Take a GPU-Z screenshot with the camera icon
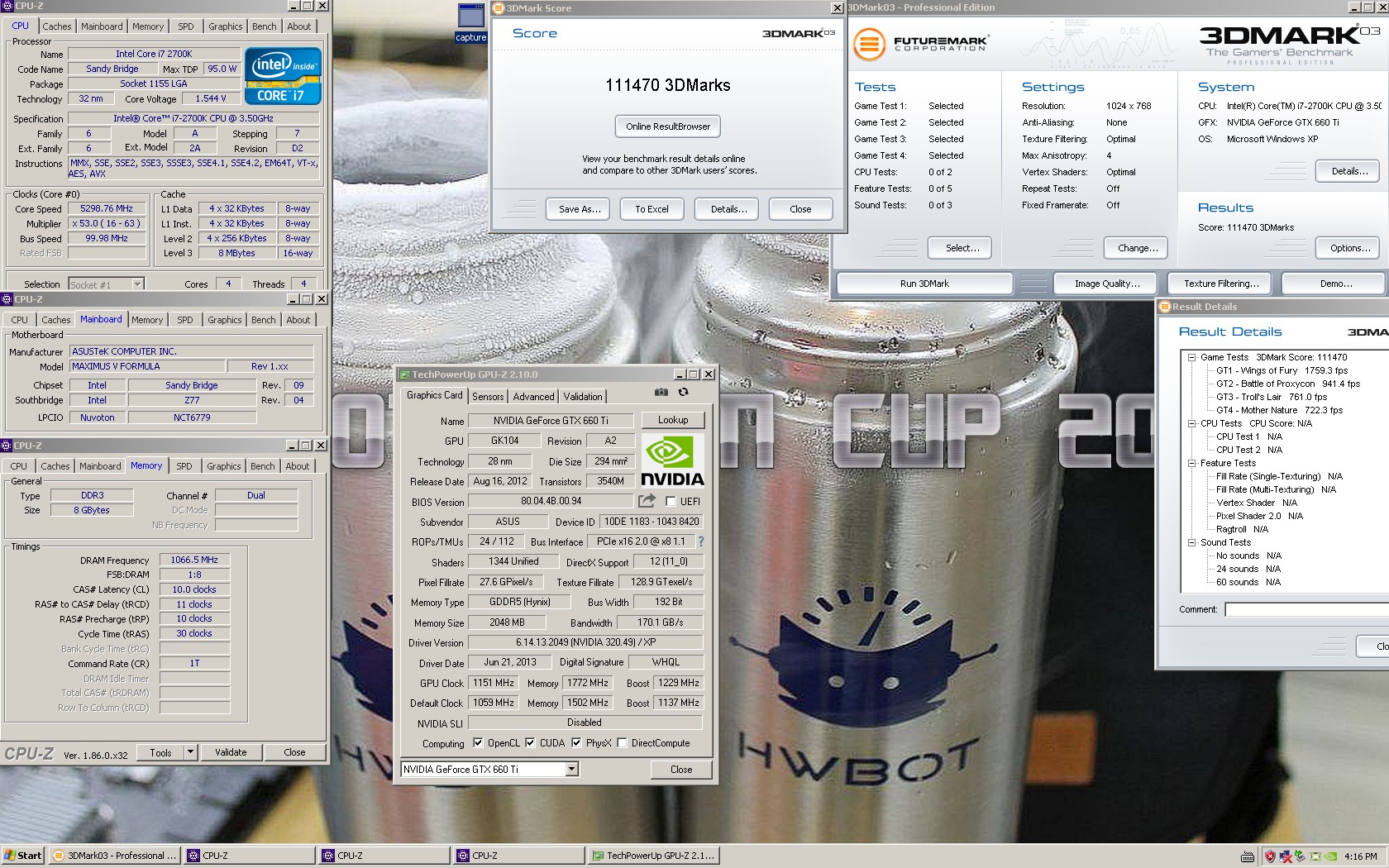The width and height of the screenshot is (1389, 868). point(661,392)
